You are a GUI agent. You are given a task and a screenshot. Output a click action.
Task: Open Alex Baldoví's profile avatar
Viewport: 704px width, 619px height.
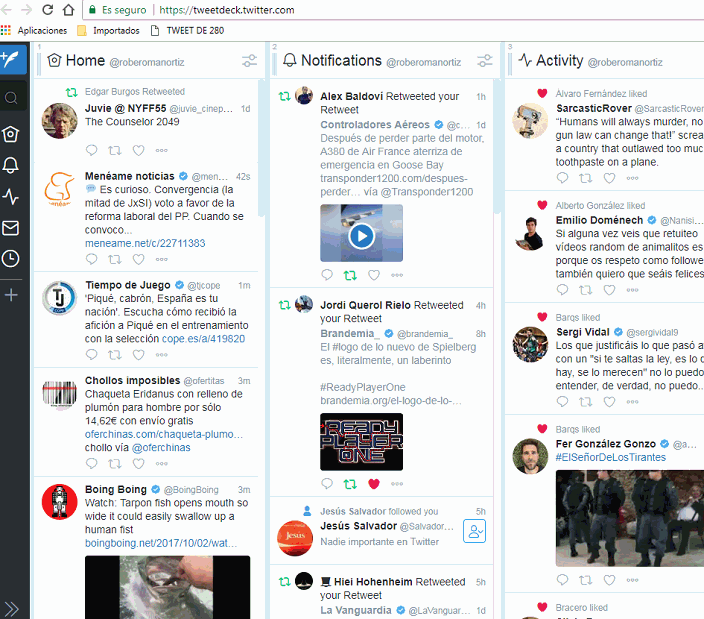(304, 96)
